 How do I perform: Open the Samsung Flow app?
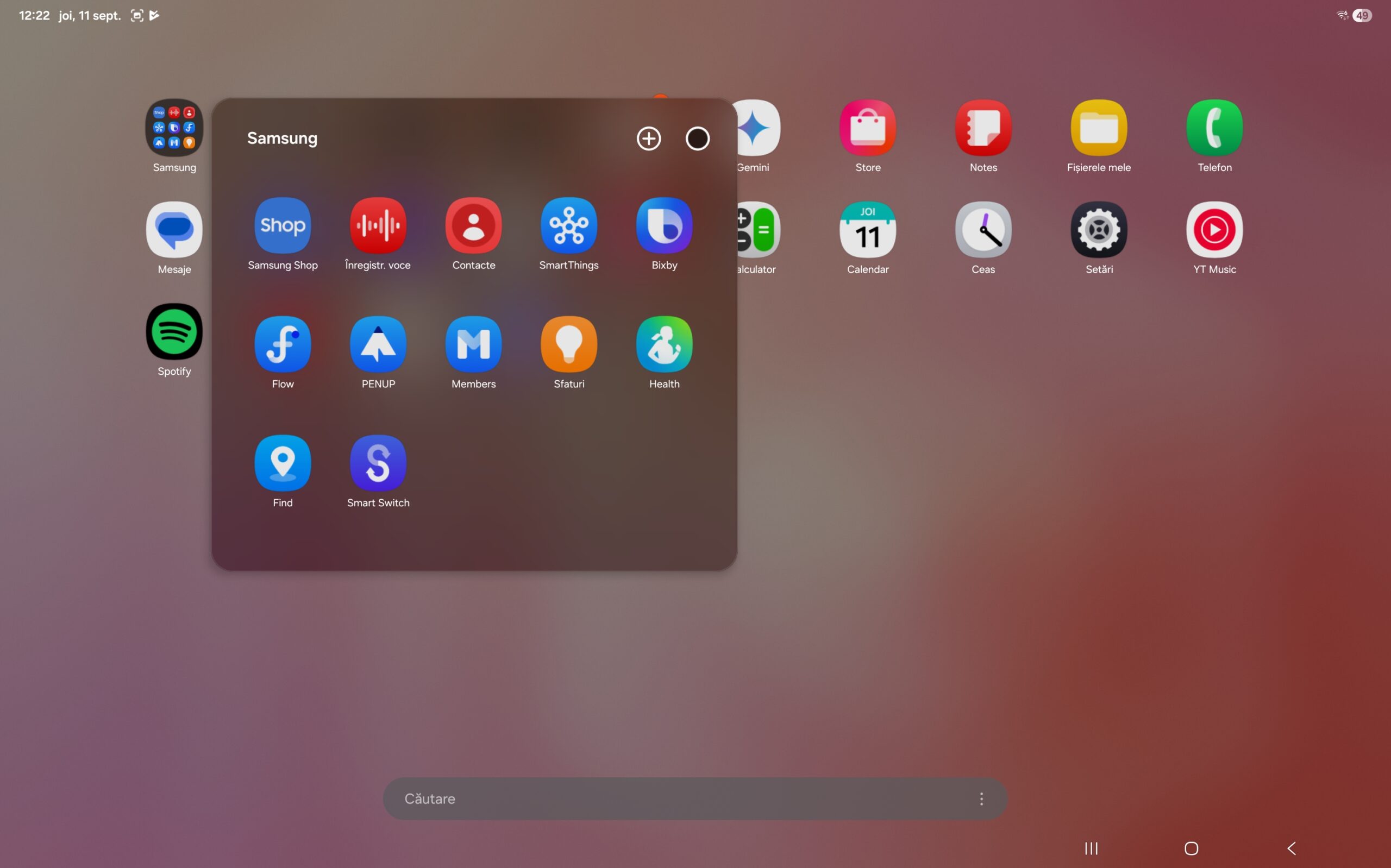coord(283,344)
